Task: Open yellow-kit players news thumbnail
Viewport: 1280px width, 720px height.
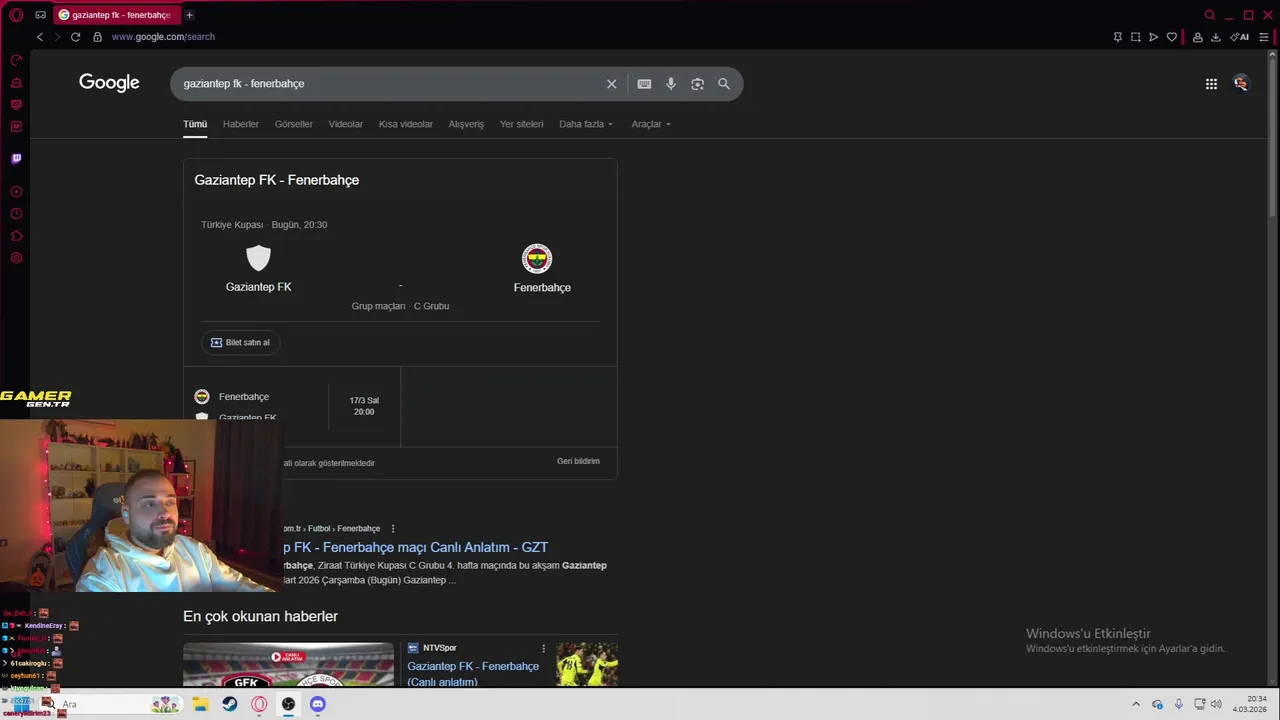Action: tap(587, 665)
